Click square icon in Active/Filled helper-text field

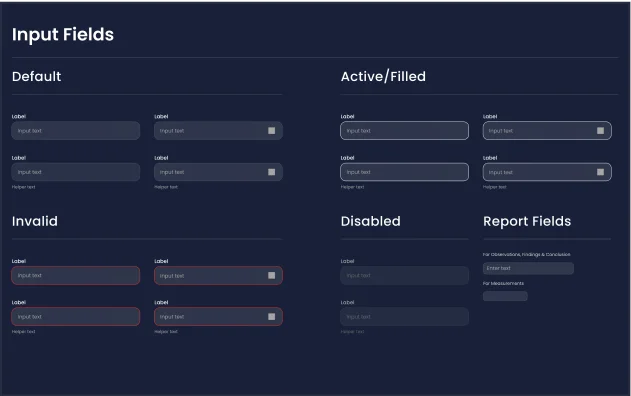[x=600, y=172]
